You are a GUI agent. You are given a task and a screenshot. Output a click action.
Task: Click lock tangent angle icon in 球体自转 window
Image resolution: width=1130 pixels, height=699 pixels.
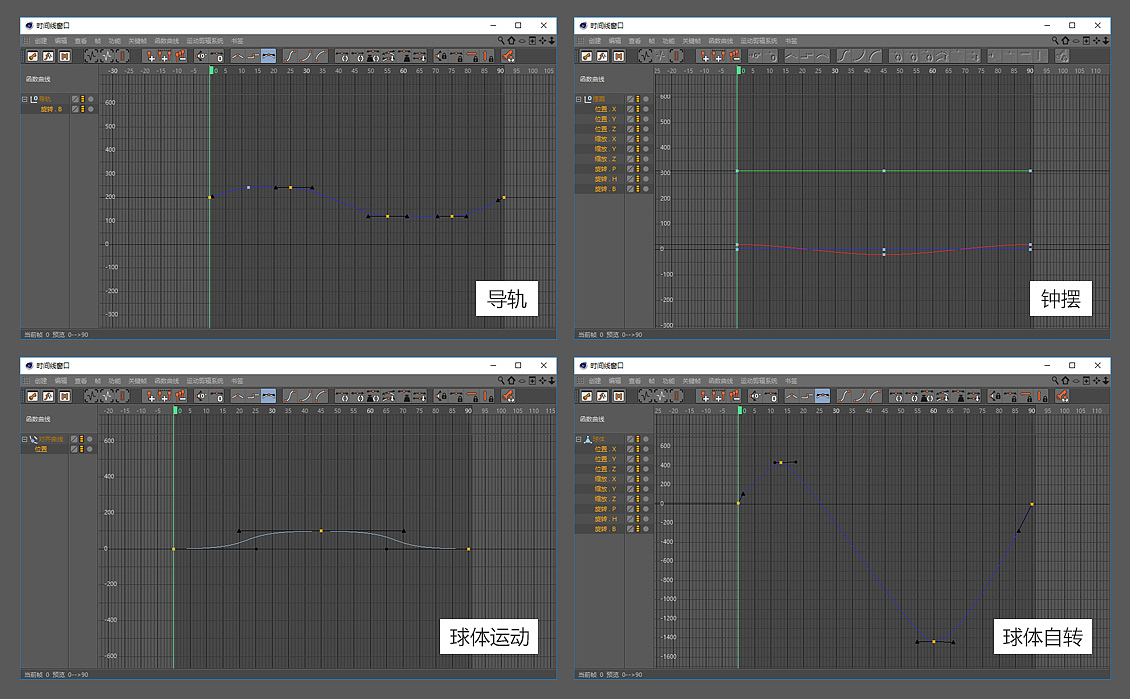click(995, 396)
